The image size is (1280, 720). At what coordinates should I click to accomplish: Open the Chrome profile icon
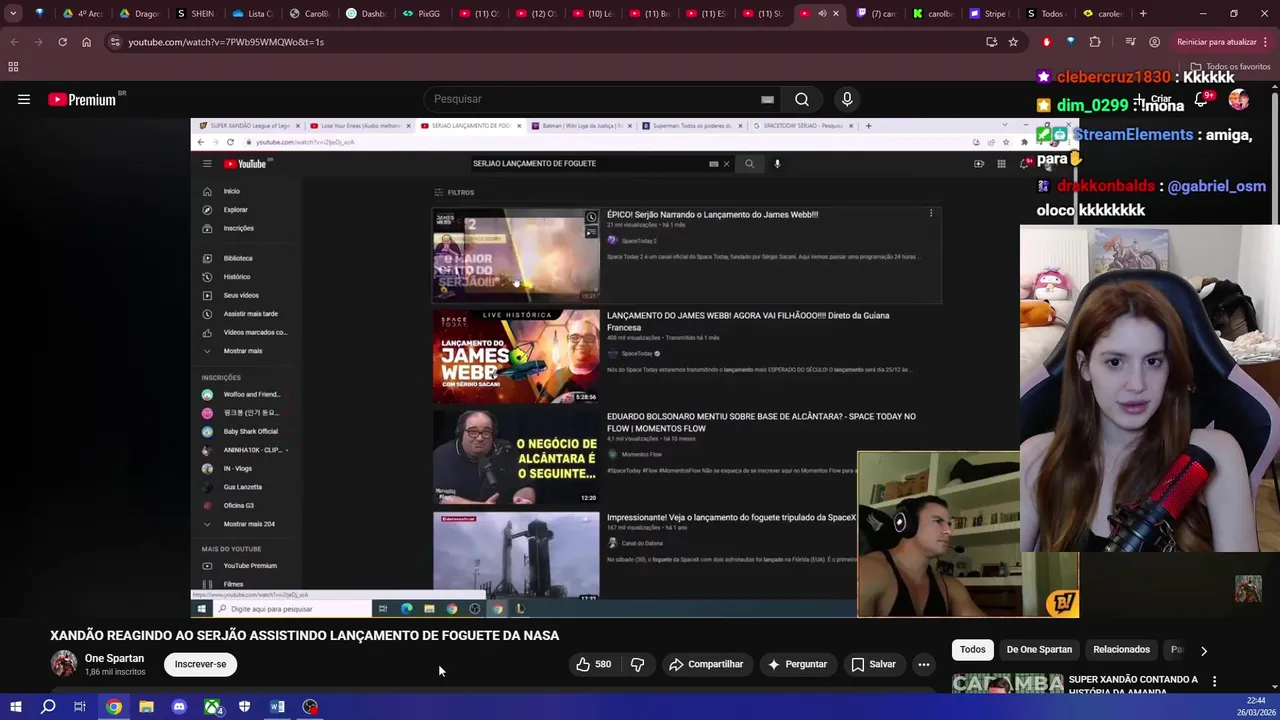[1154, 42]
